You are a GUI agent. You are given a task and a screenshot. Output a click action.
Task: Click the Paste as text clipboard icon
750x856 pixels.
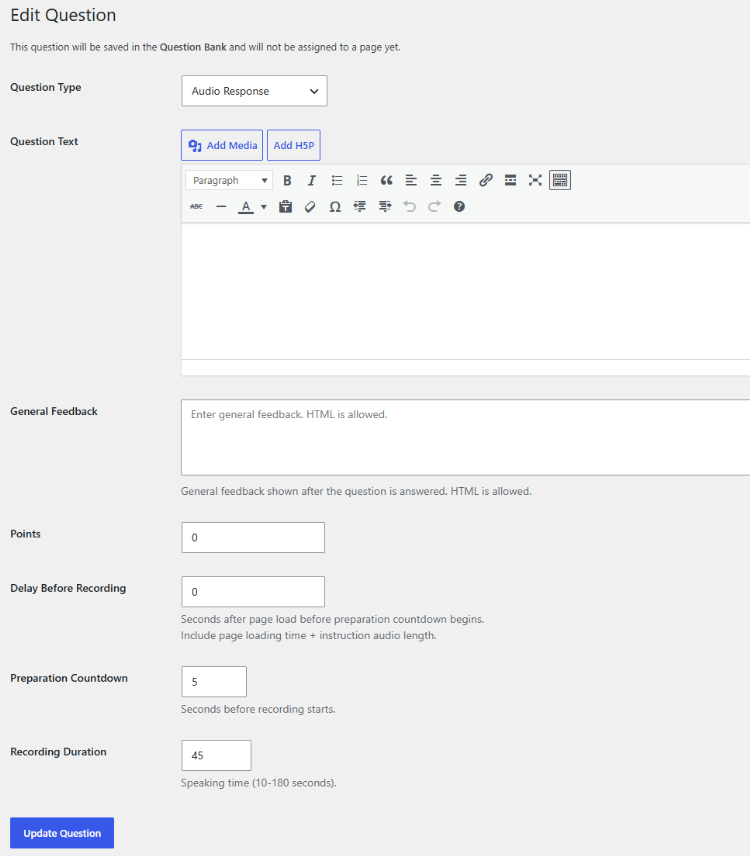click(x=285, y=207)
